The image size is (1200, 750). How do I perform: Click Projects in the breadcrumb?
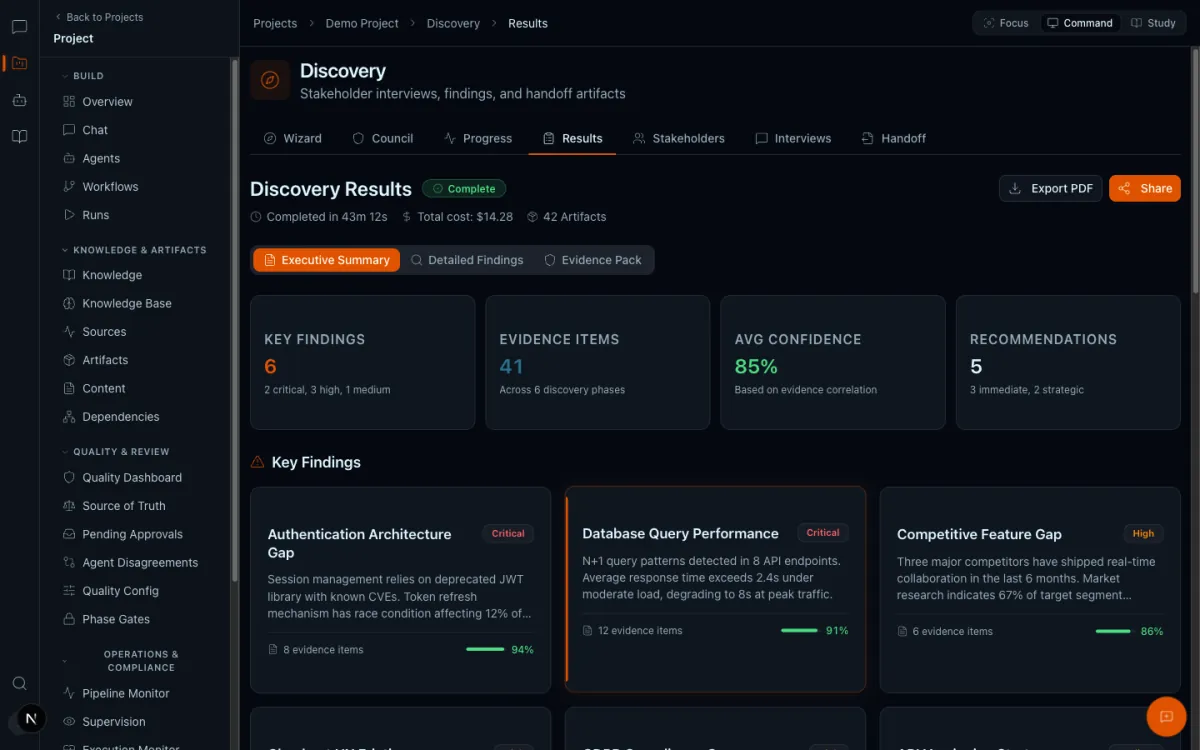click(275, 23)
